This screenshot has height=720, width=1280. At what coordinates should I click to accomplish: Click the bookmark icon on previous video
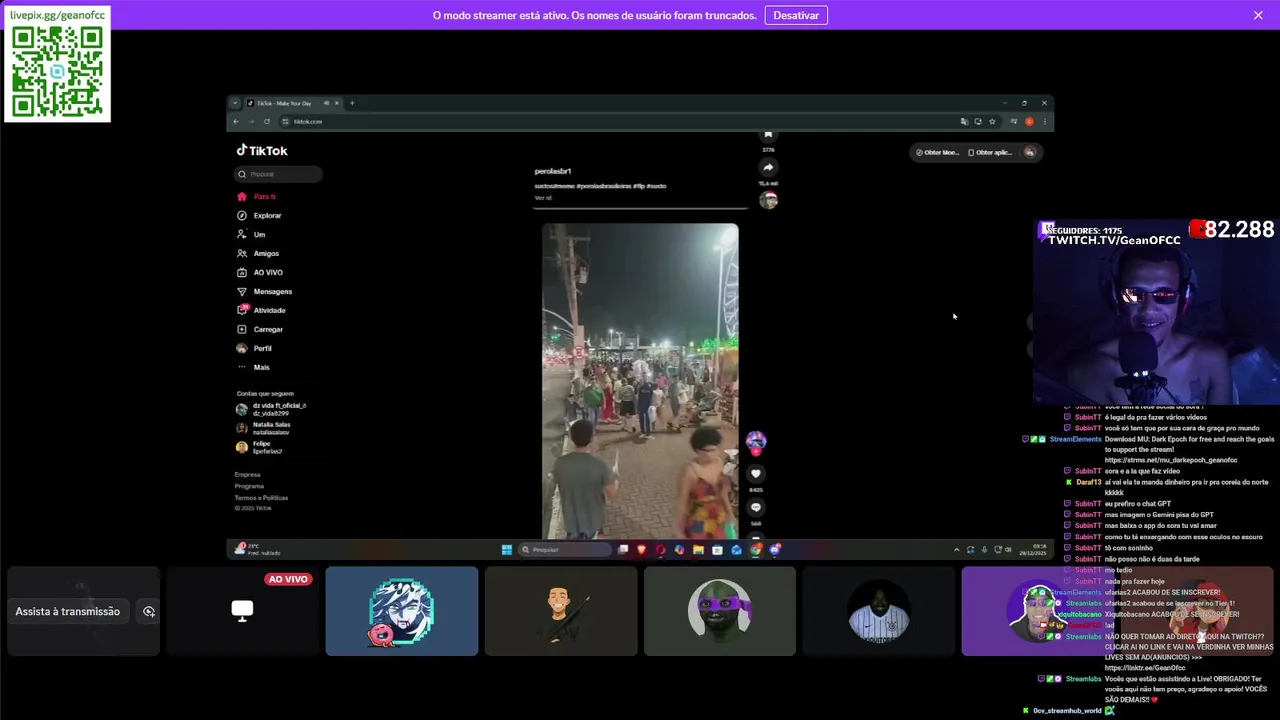pos(768,134)
